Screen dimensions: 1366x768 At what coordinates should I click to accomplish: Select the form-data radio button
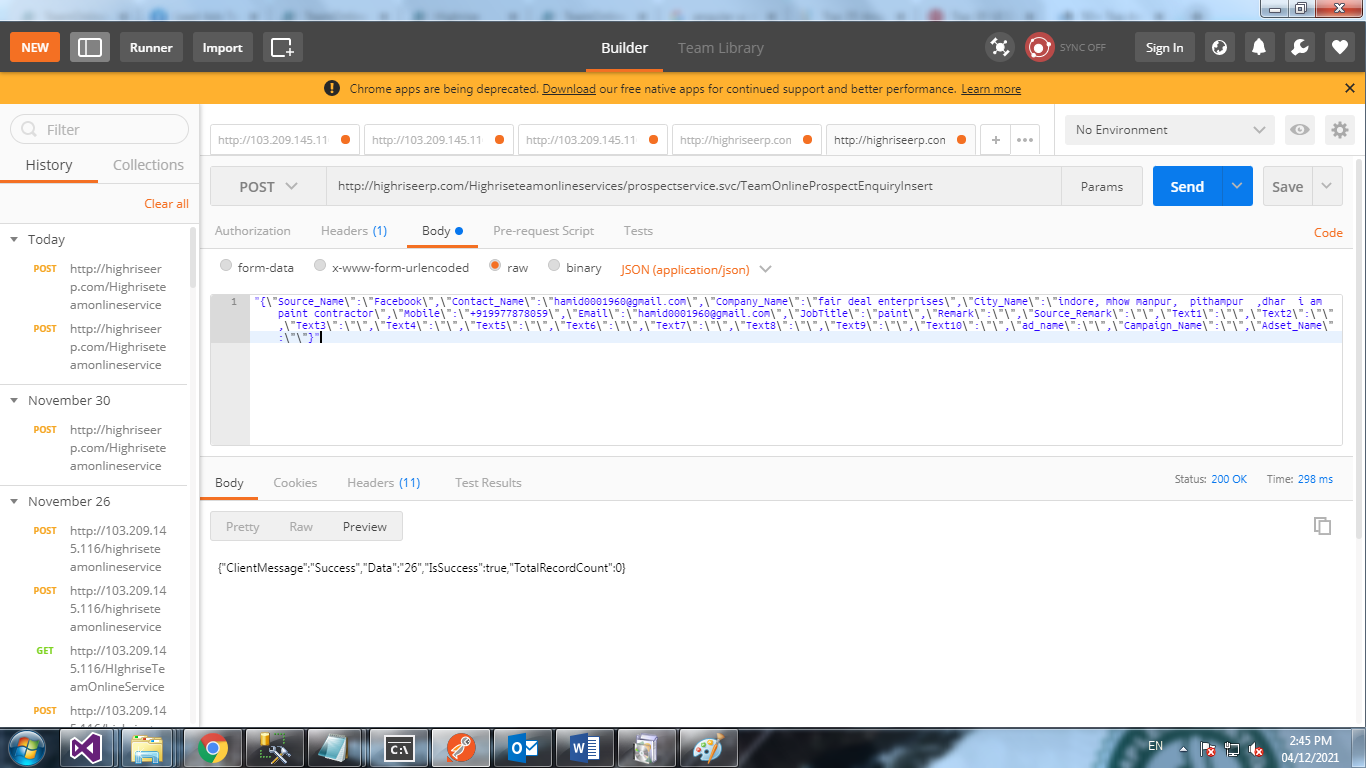[x=227, y=267]
